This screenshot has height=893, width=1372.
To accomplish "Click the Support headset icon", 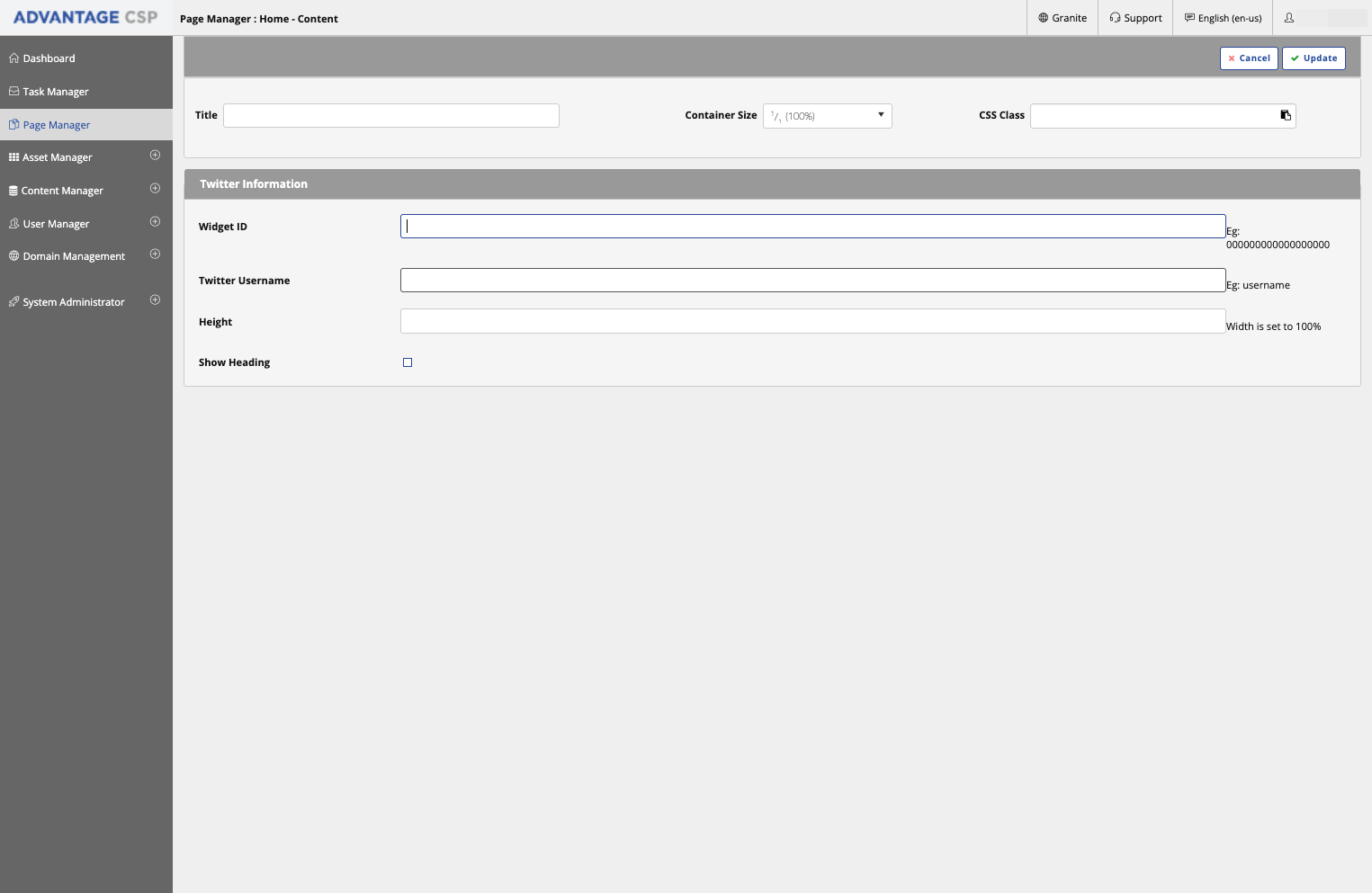I will point(1115,18).
